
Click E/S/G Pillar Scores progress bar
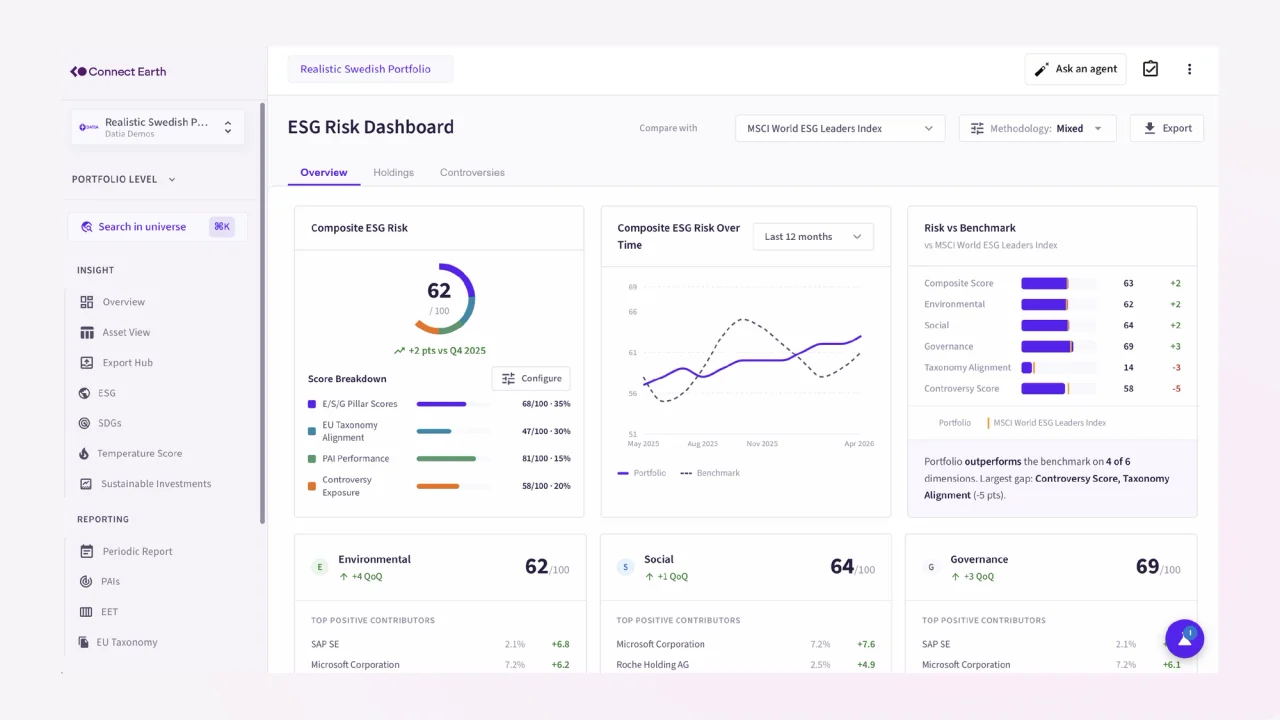click(453, 404)
